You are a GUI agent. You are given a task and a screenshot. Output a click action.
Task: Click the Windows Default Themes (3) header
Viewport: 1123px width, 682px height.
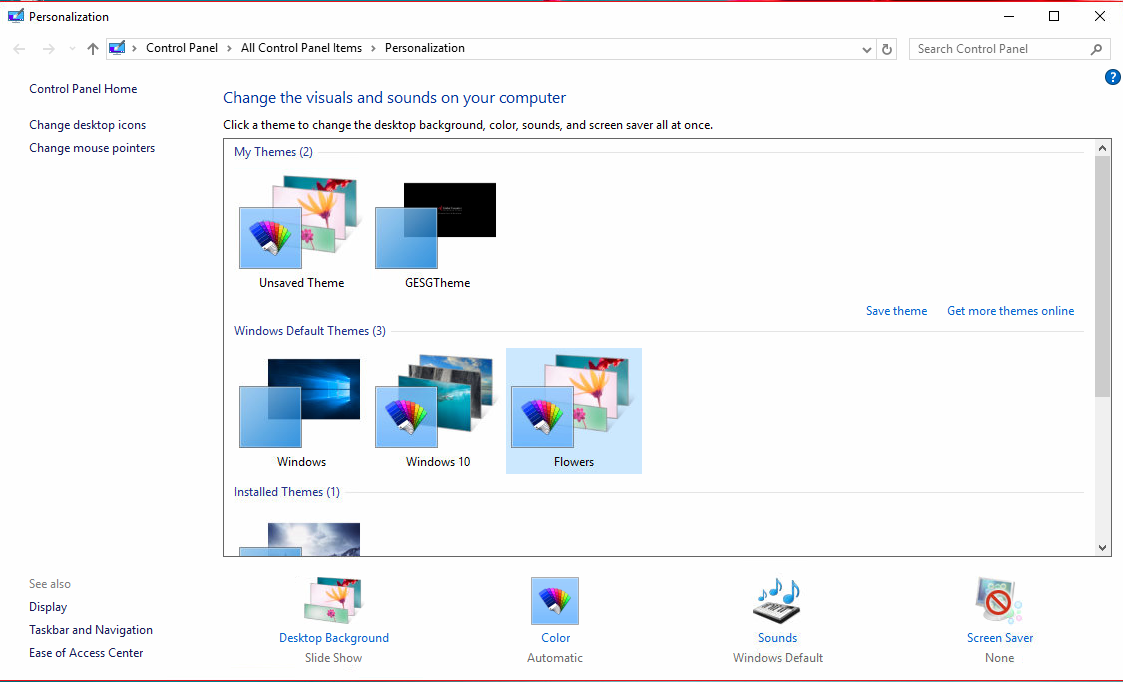309,331
